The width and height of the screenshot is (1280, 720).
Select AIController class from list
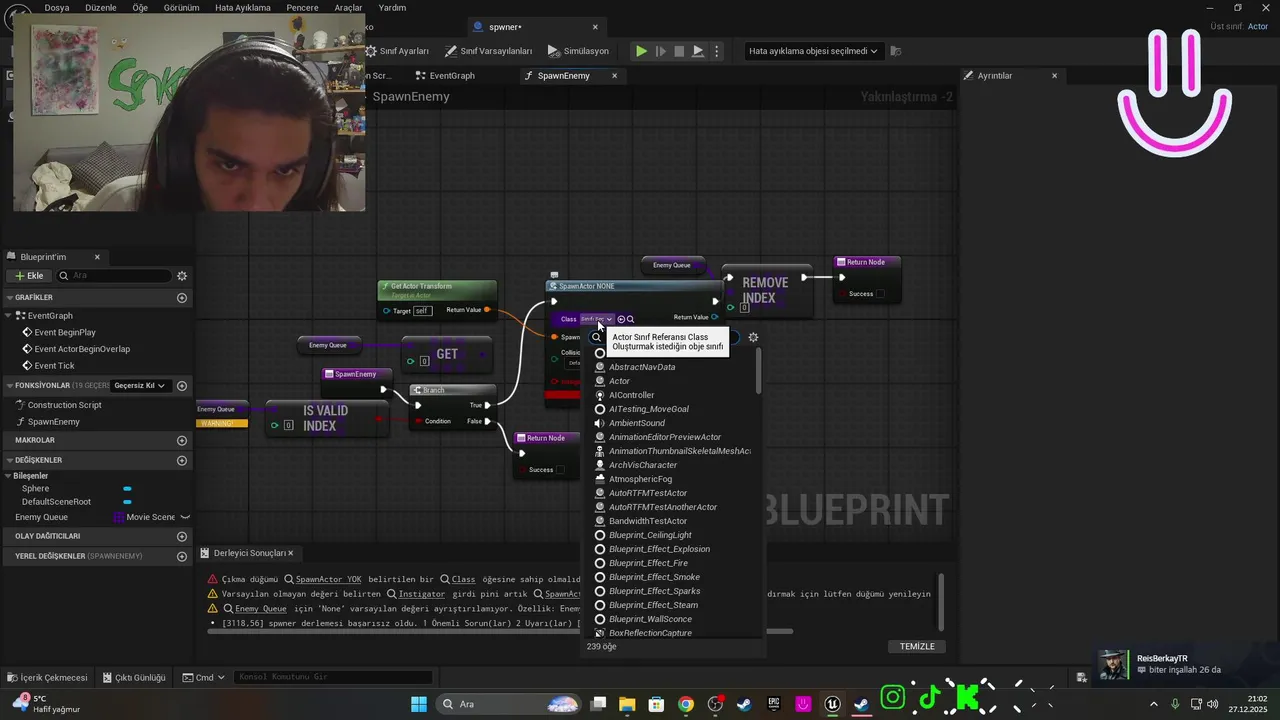631,395
